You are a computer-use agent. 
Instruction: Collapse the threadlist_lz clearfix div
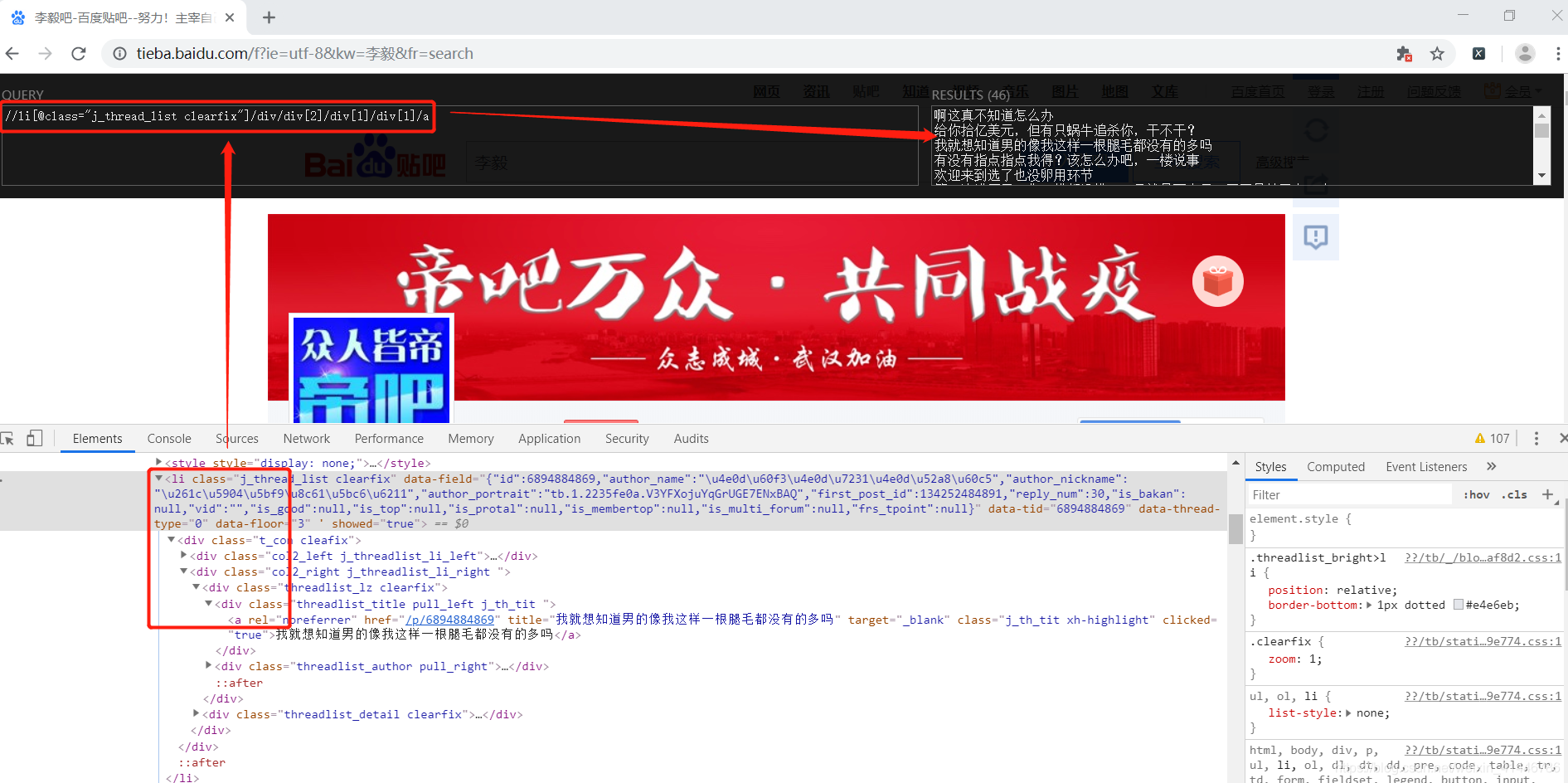point(196,587)
